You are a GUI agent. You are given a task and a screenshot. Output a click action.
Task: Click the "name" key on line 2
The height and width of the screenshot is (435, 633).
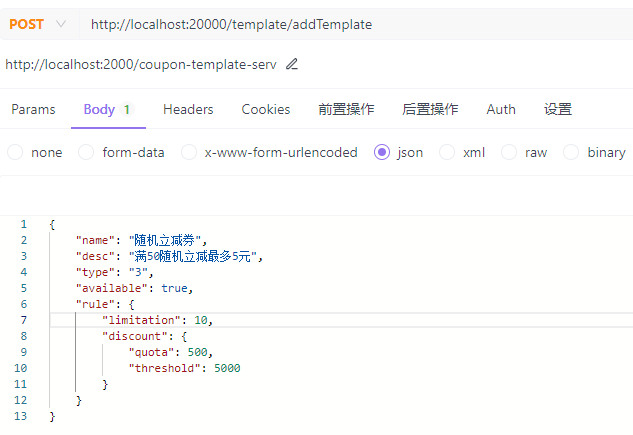coord(95,241)
